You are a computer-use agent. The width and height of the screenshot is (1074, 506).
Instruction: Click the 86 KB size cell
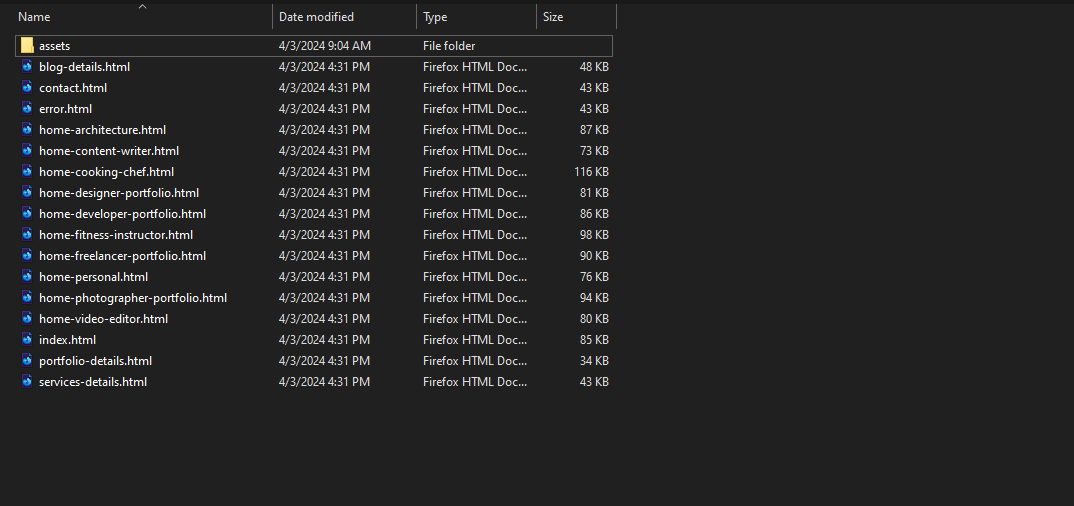tap(594, 214)
